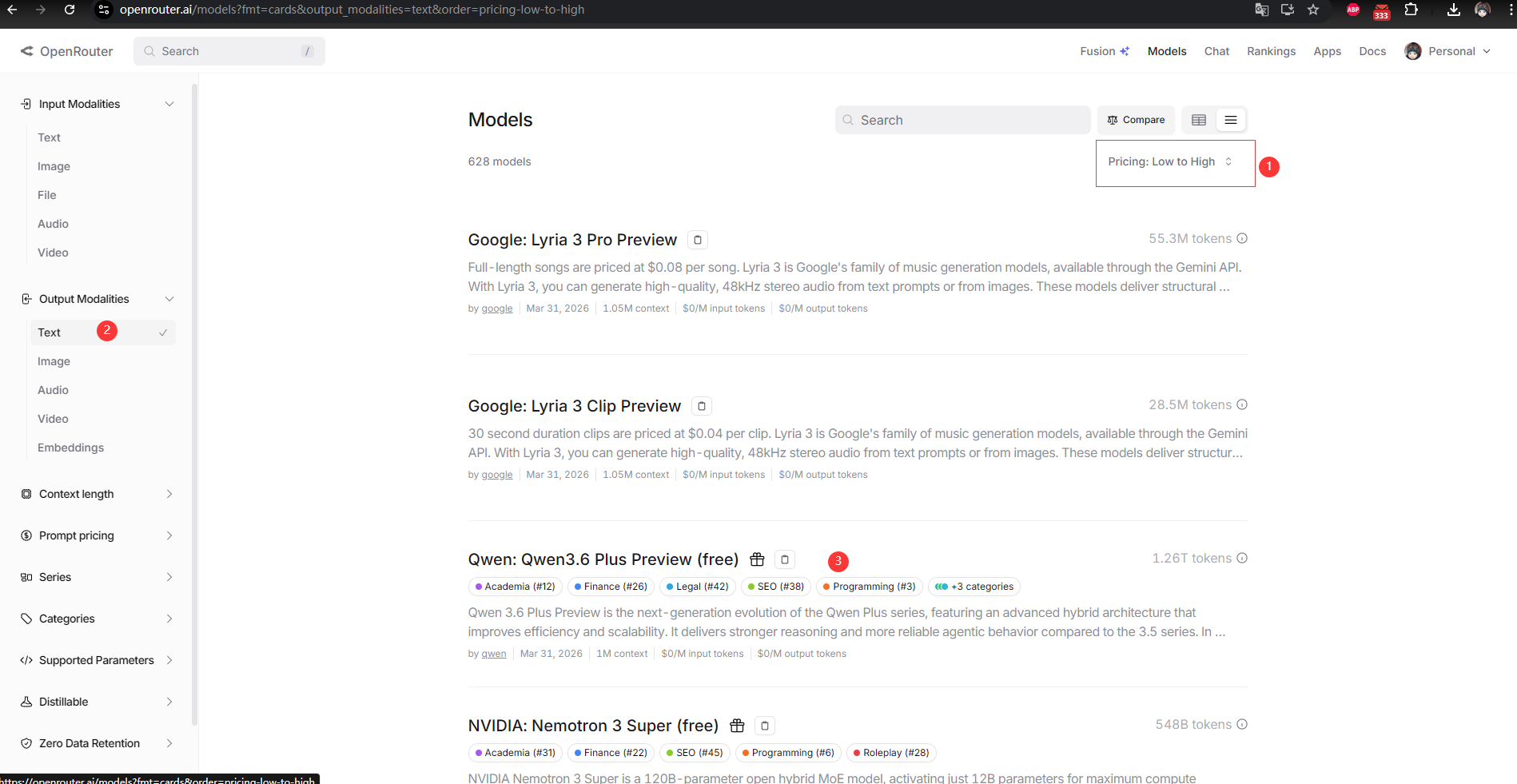Click the Models Search field
The image size is (1517, 784).
(962, 120)
